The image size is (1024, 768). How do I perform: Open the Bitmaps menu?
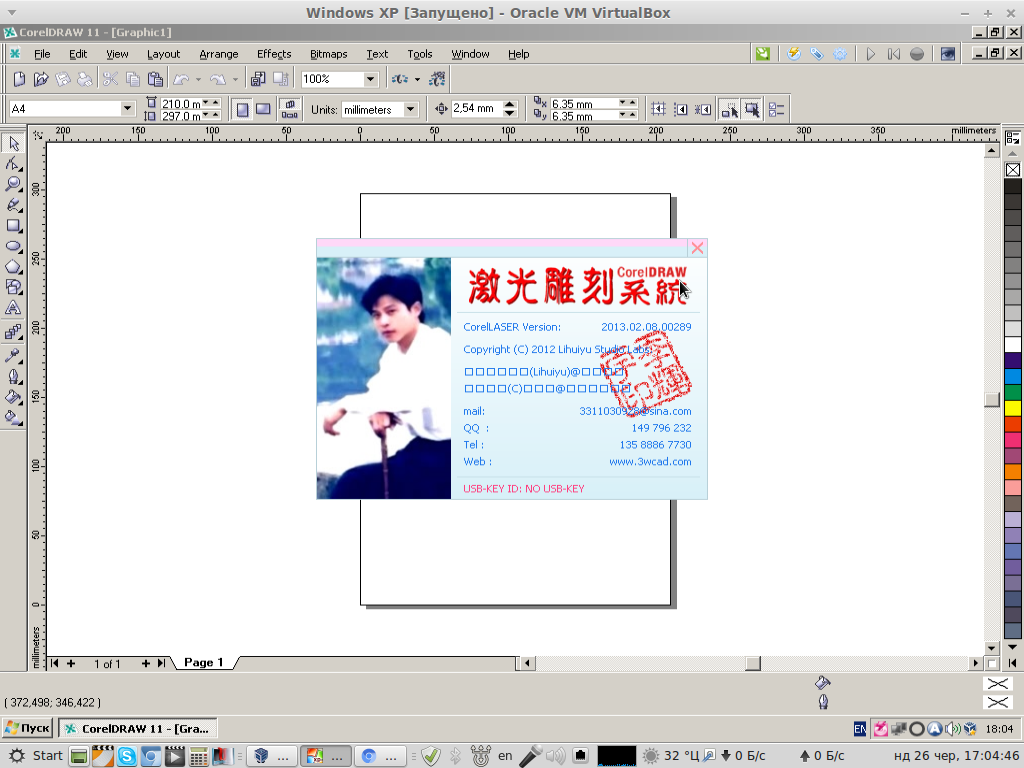[x=328, y=54]
